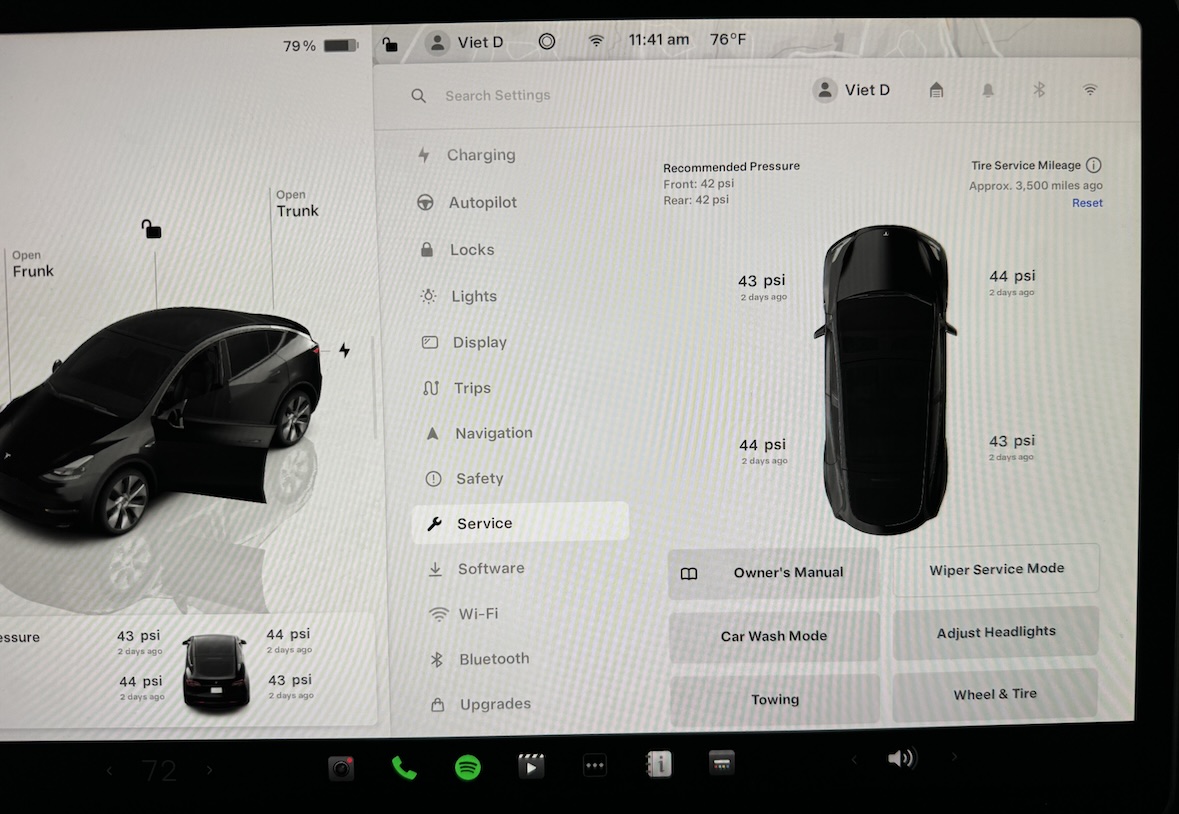Open the dashcam camera app

[x=341, y=767]
